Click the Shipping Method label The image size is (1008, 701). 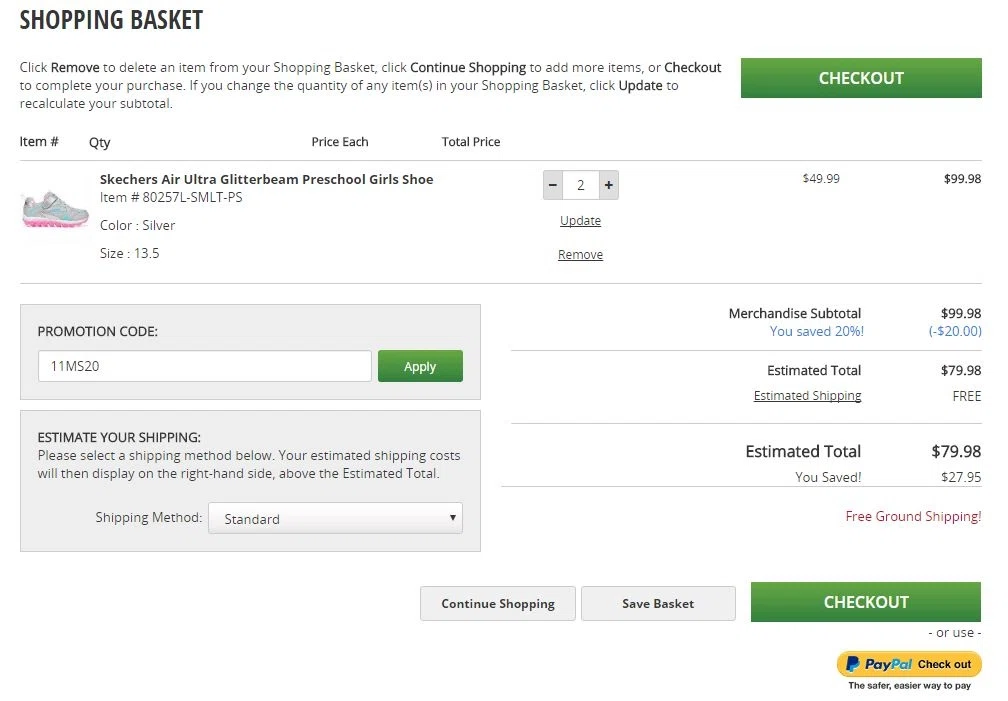(x=148, y=518)
